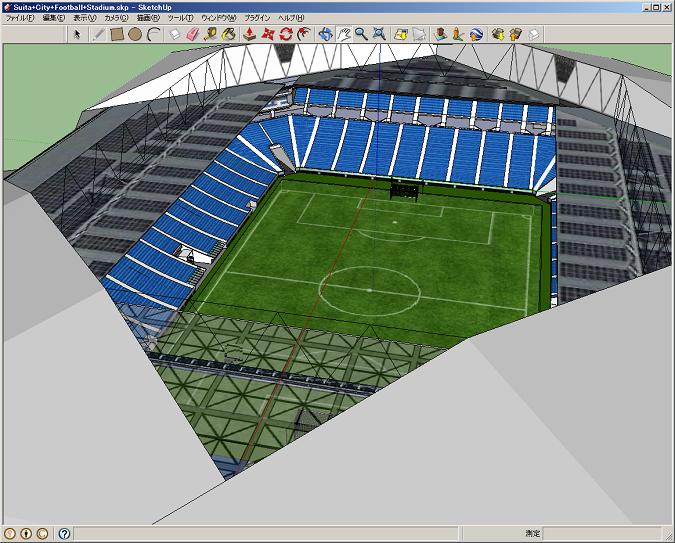Select the arrow Select tool
Image resolution: width=675 pixels, height=543 pixels.
(x=79, y=34)
